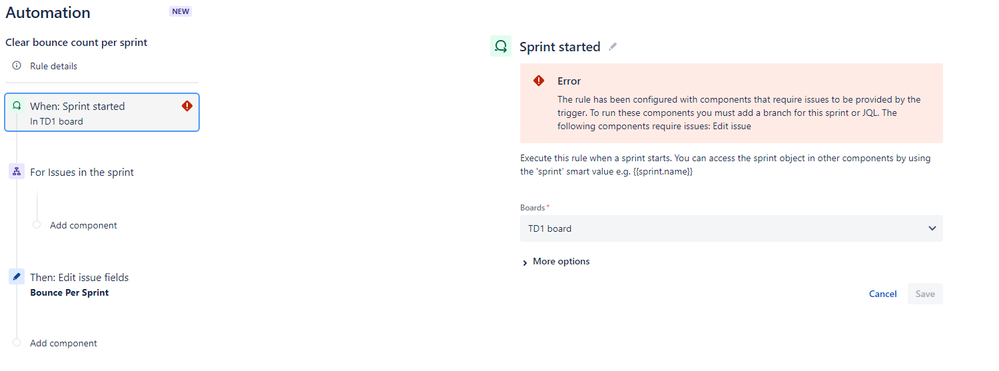Open the Boards dropdown showing TD1 board
The height and width of the screenshot is (371, 999).
click(731, 228)
